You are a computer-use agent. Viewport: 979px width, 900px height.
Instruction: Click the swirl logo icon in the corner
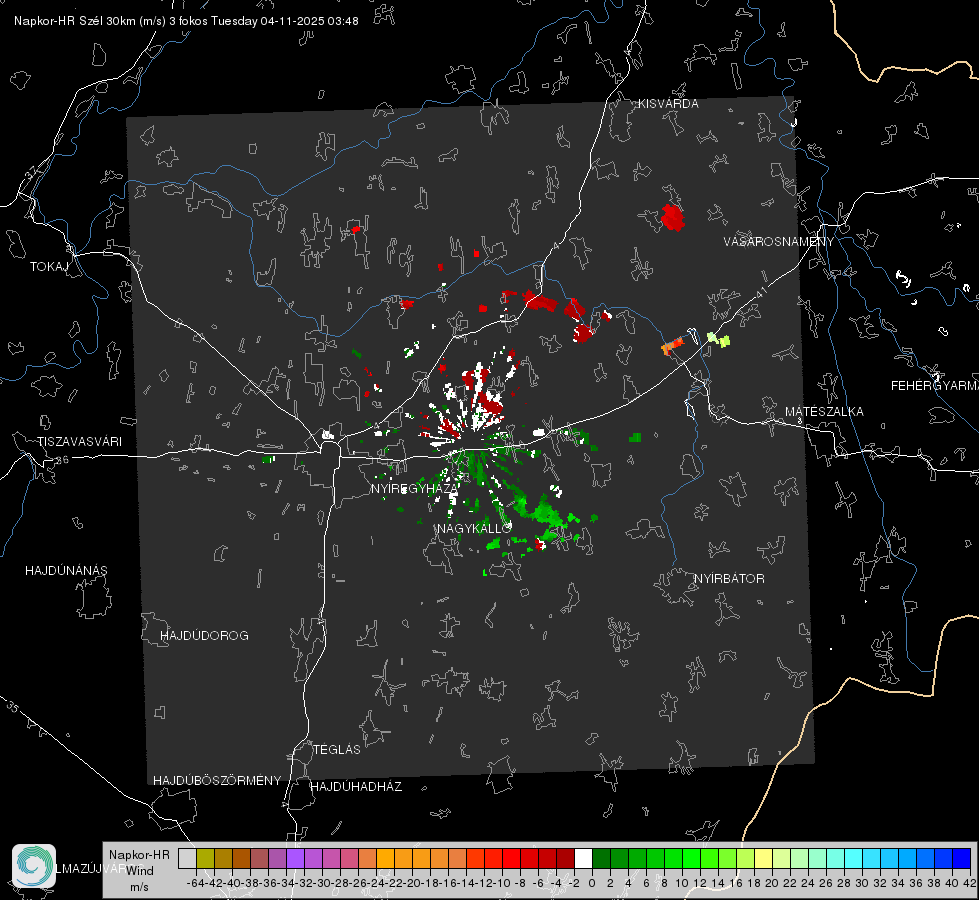pos(34,866)
